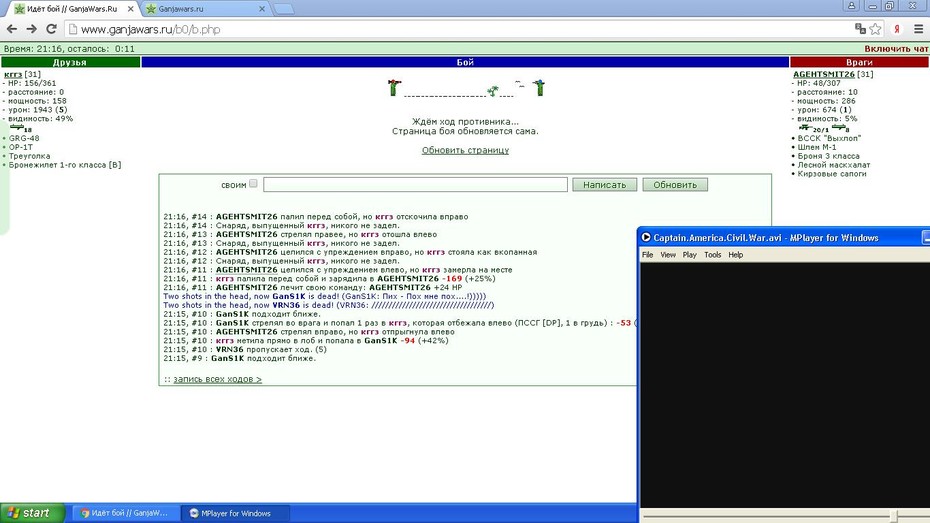930x523 pixels.
Task: Click the browser address bar URL
Action: (151, 29)
